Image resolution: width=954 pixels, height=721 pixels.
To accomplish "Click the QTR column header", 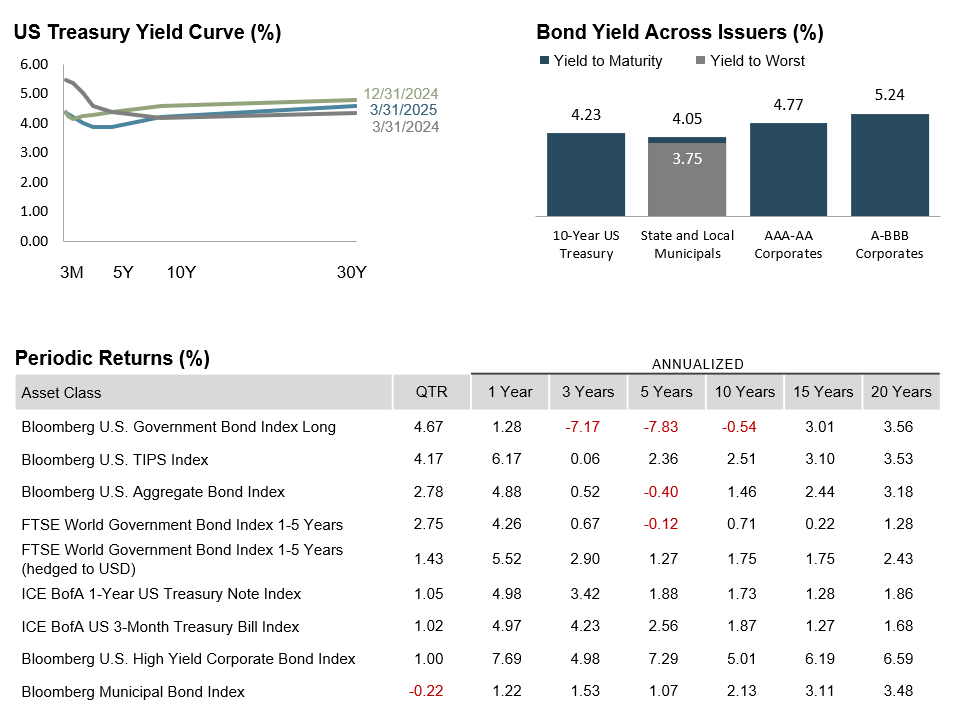I will pyautogui.click(x=430, y=392).
